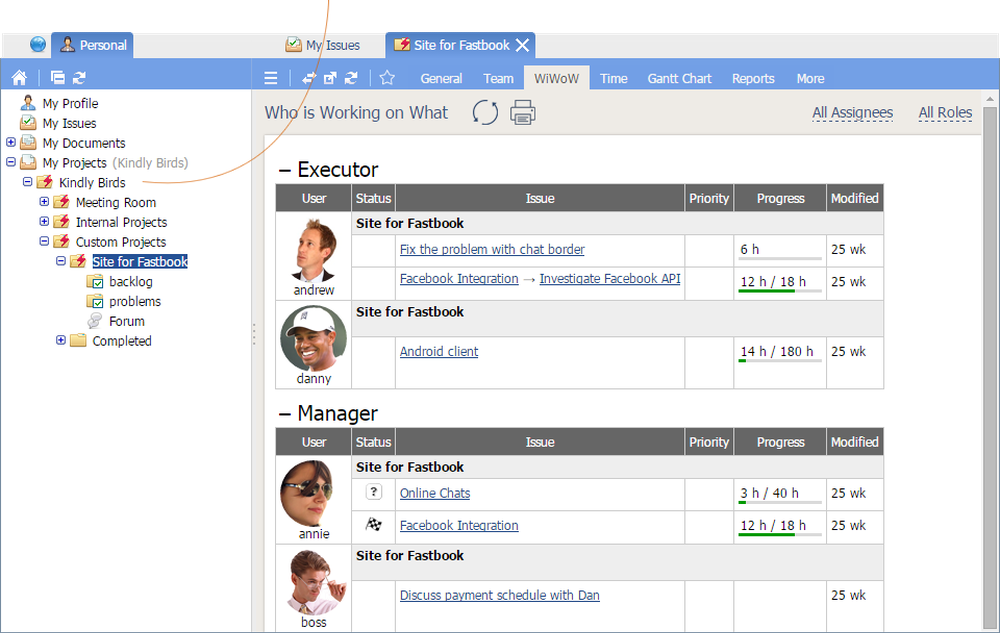1000x633 pixels.
Task: Open the Android client issue
Action: [x=439, y=351]
